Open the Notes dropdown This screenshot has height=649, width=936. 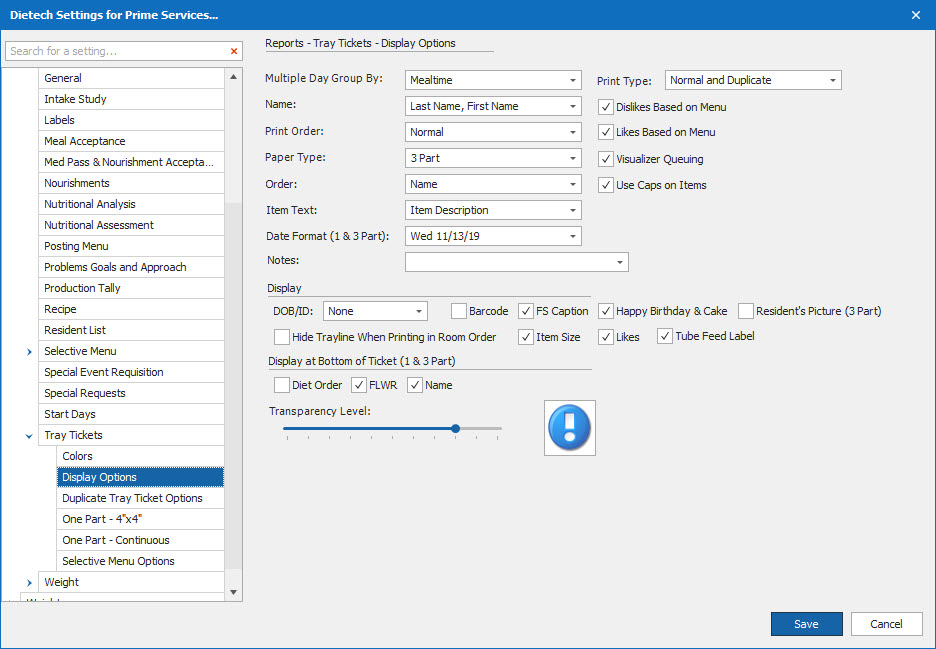[x=517, y=262]
